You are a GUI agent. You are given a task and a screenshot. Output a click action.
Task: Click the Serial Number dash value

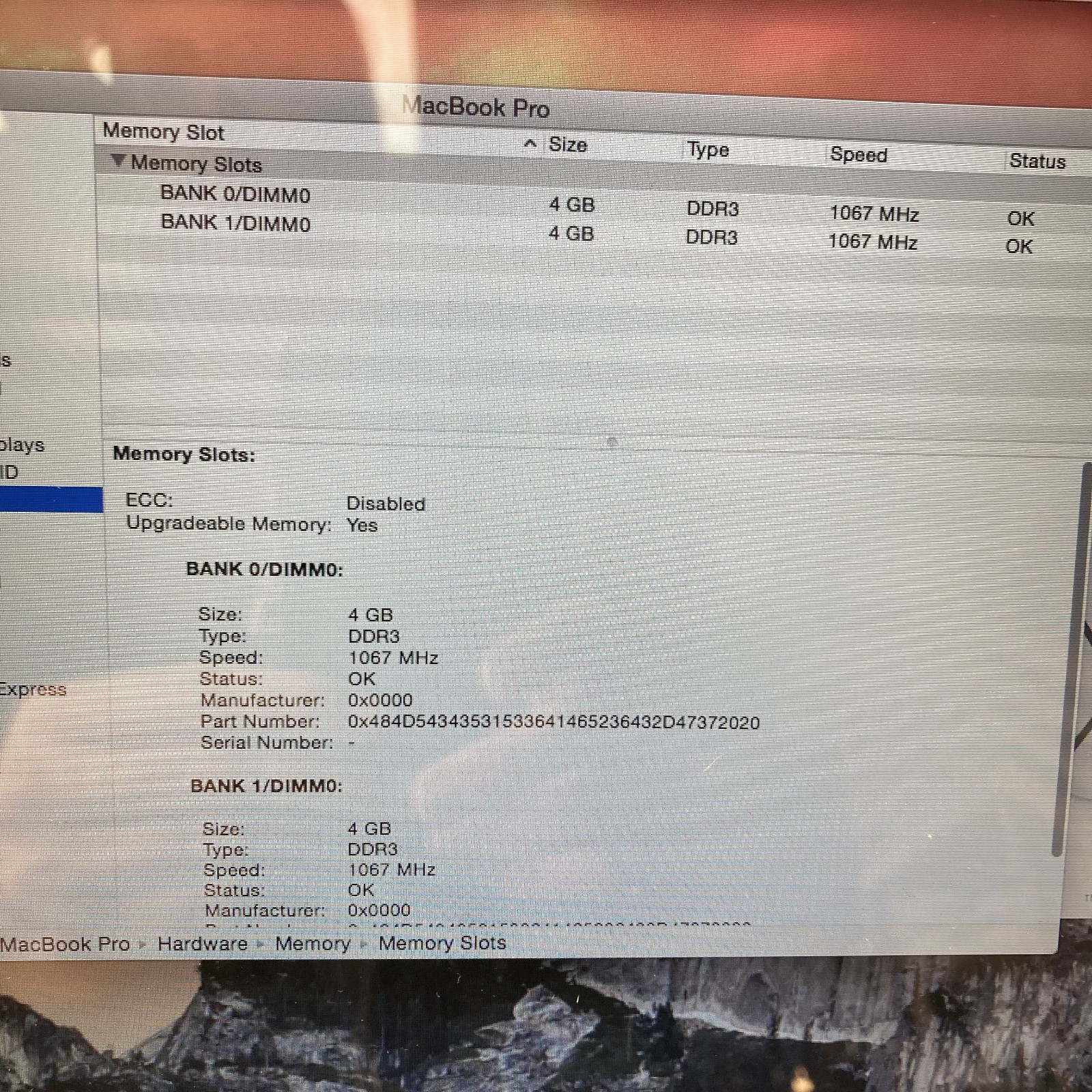pos(351,743)
